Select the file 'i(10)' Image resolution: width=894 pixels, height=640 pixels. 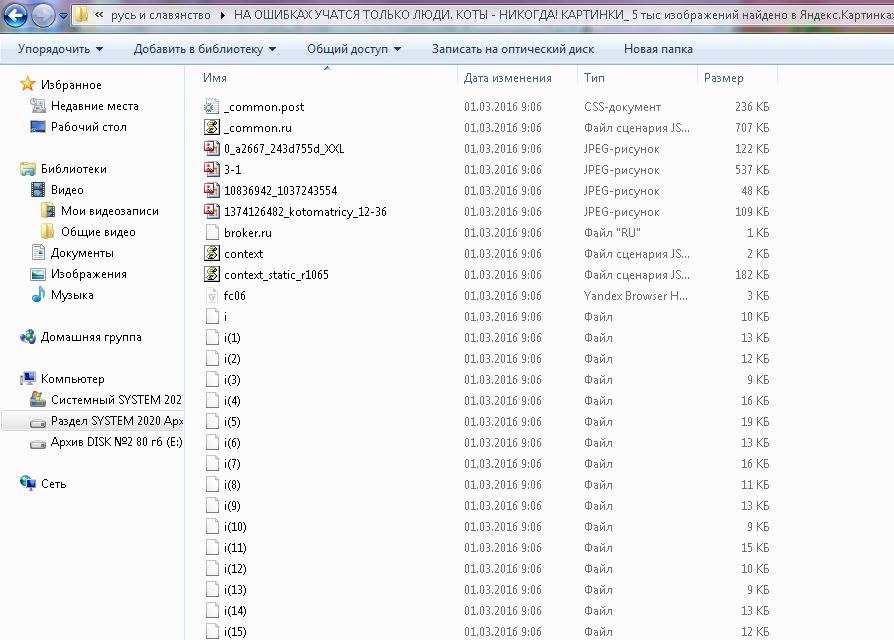click(235, 527)
